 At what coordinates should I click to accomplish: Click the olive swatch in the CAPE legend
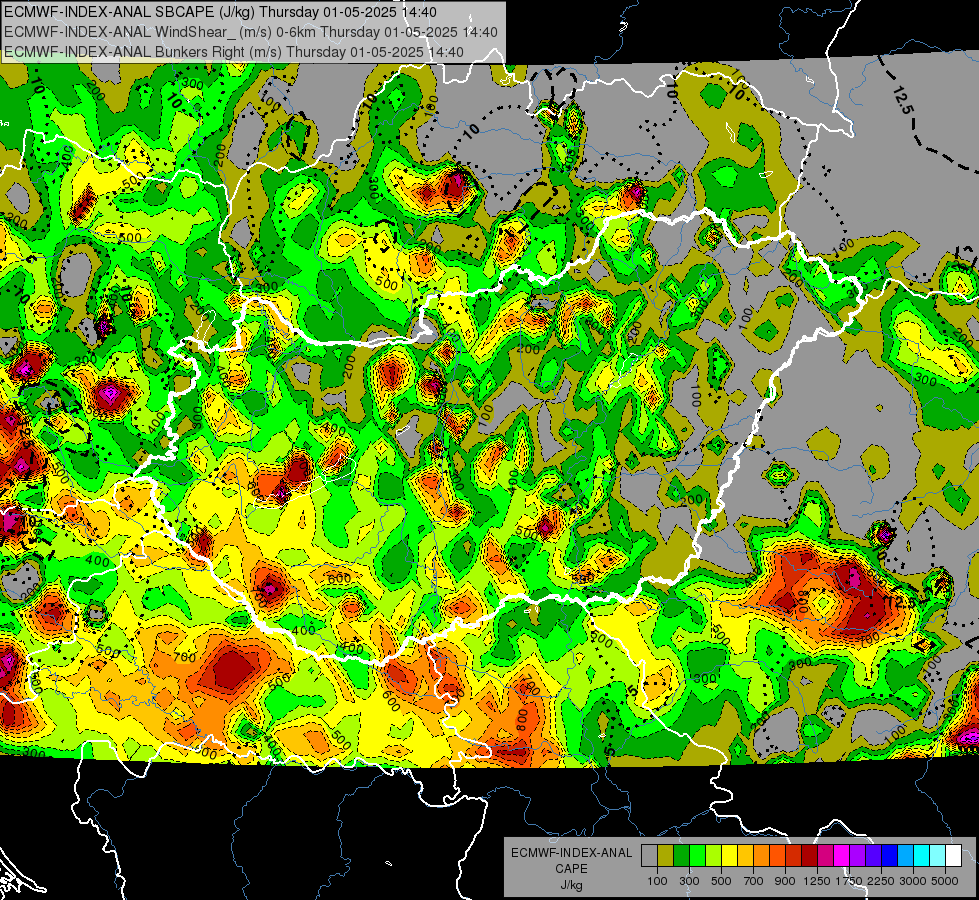point(665,856)
